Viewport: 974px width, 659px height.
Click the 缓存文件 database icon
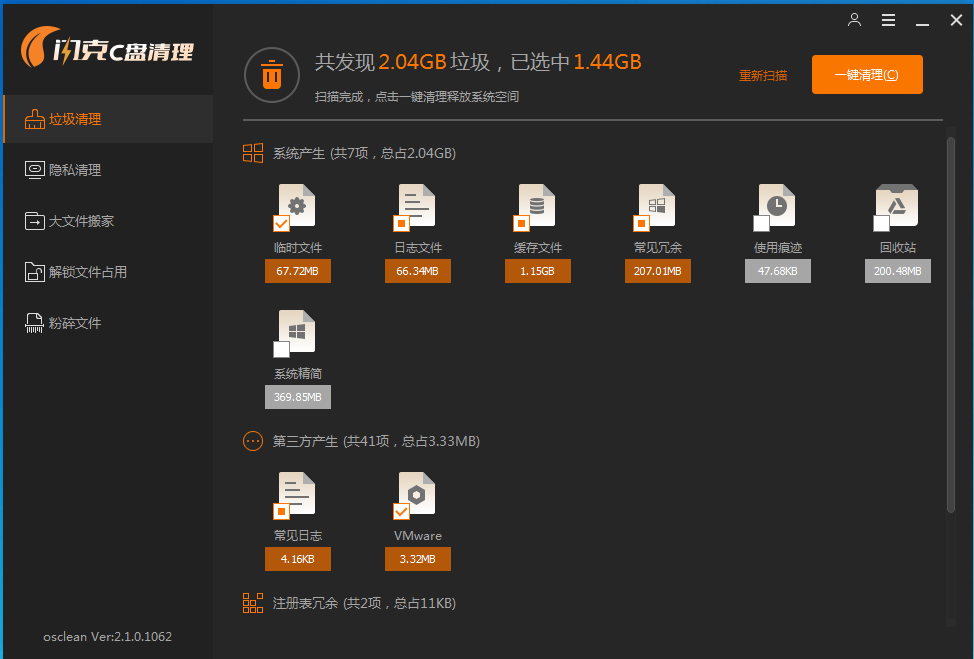click(x=537, y=204)
